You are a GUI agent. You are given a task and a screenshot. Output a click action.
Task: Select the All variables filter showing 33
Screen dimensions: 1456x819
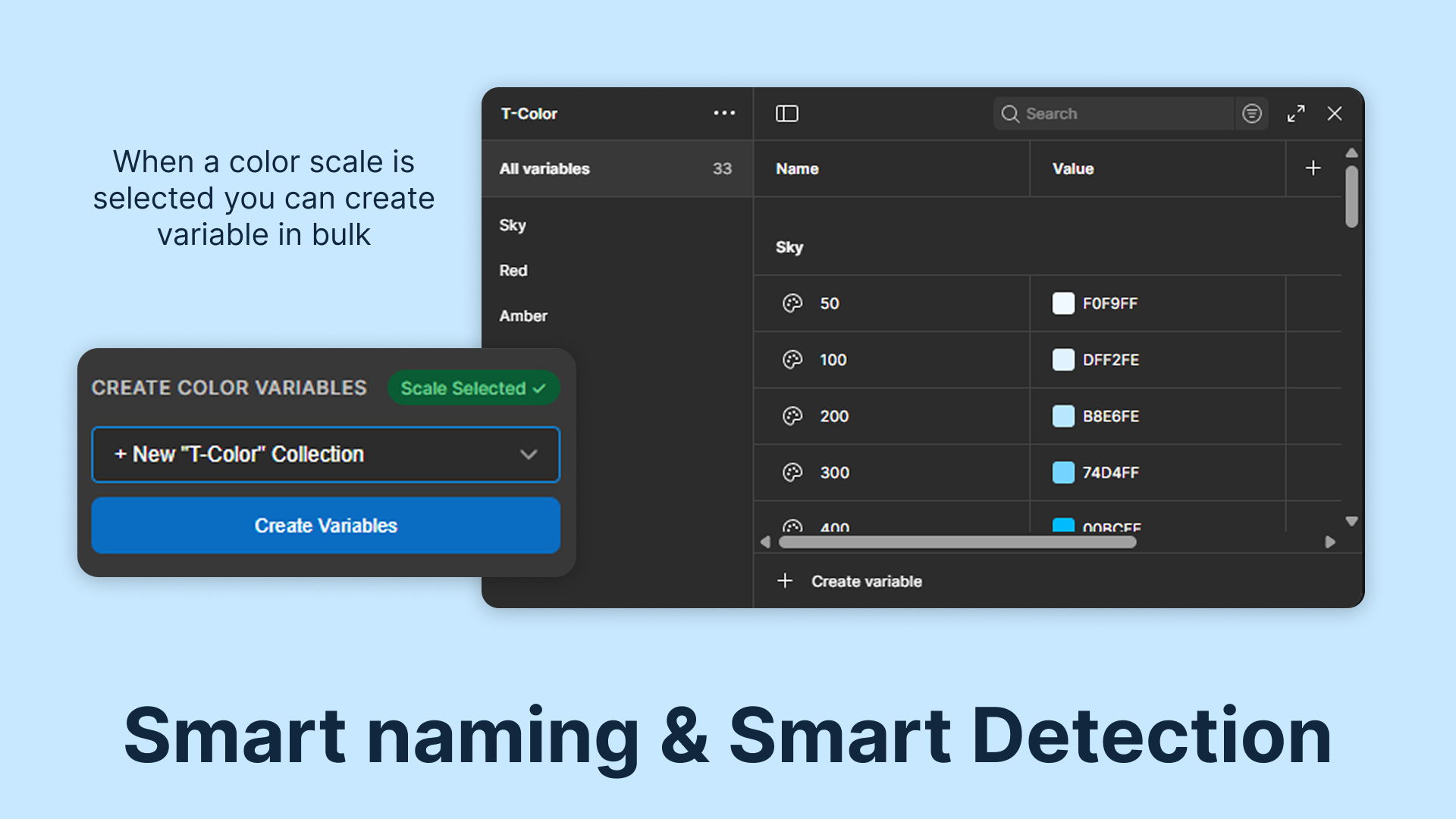coord(544,169)
